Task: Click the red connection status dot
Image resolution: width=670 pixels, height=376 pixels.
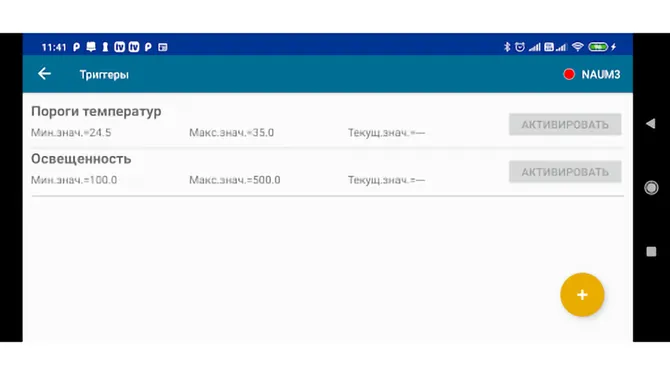Action: (x=569, y=74)
